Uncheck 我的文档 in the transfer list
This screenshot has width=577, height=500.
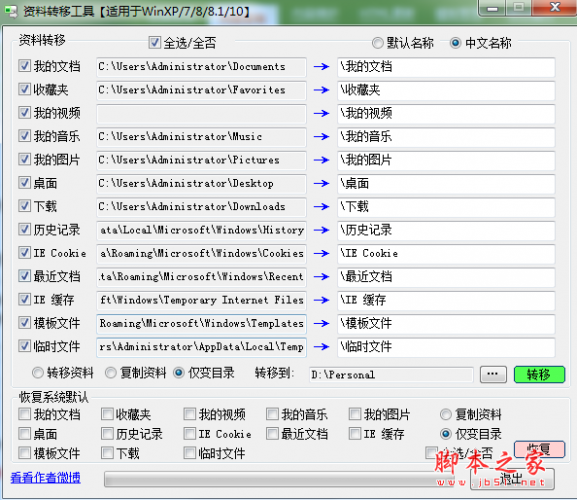(x=24, y=66)
